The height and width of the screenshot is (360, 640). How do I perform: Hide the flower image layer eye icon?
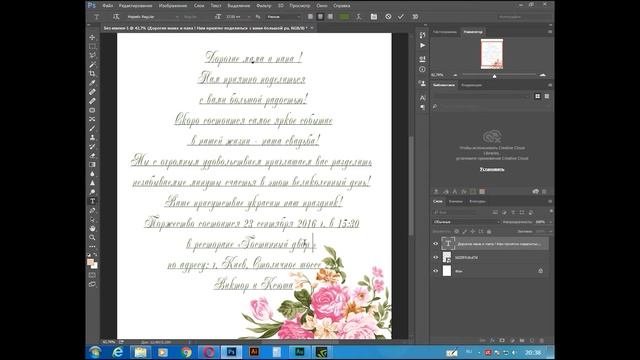[x=436, y=258]
